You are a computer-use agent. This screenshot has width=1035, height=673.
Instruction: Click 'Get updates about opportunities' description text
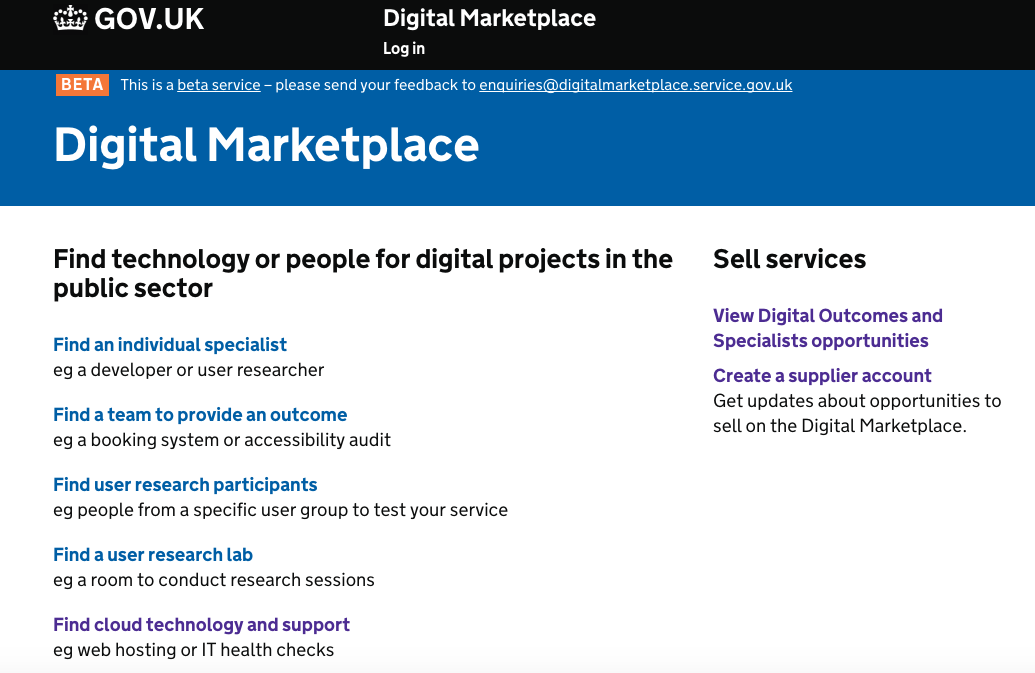[x=857, y=413]
